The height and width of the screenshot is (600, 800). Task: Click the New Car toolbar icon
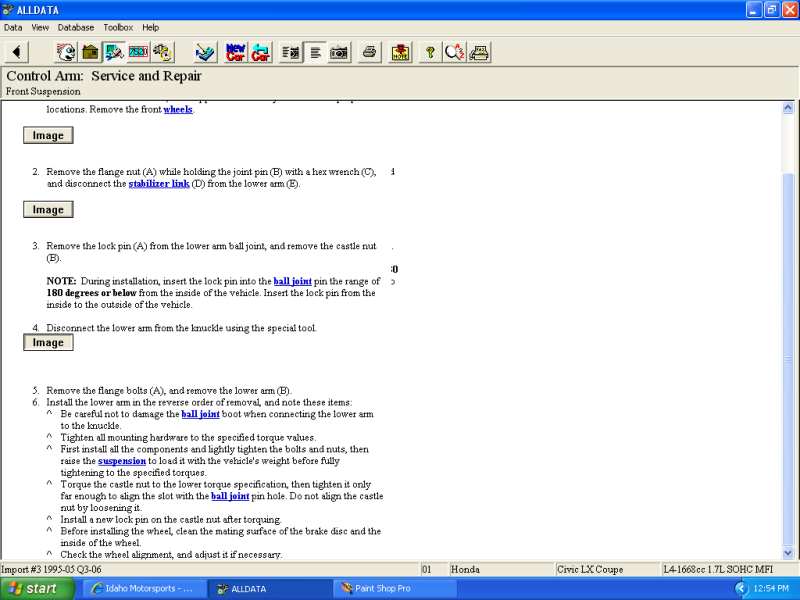click(236, 52)
